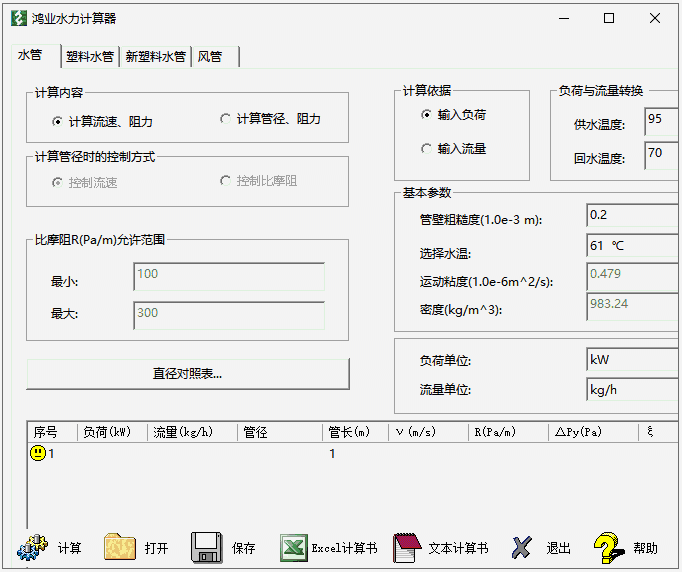Click the gears icon for 计算

click(33, 547)
